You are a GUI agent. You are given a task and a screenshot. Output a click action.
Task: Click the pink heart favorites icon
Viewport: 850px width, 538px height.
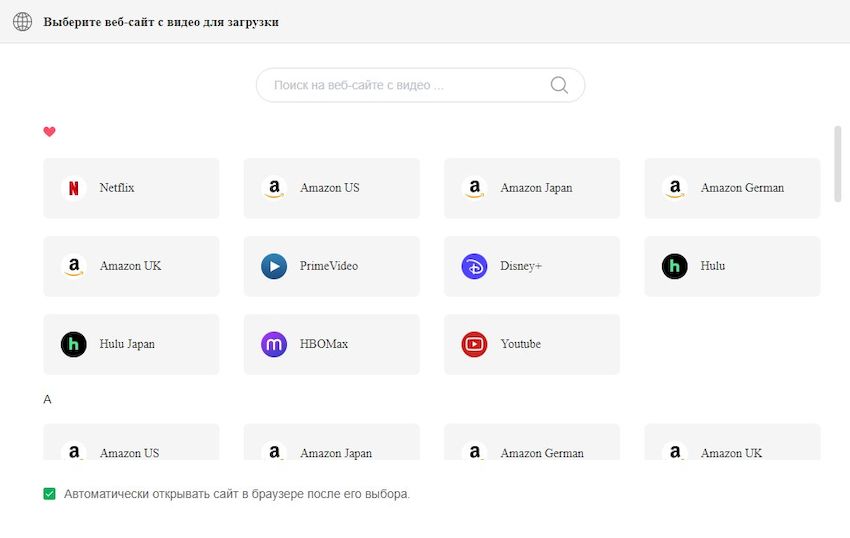click(49, 132)
